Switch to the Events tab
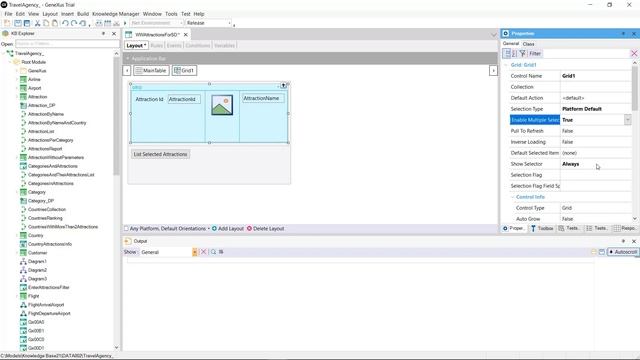The width and height of the screenshot is (640, 360). point(174,46)
